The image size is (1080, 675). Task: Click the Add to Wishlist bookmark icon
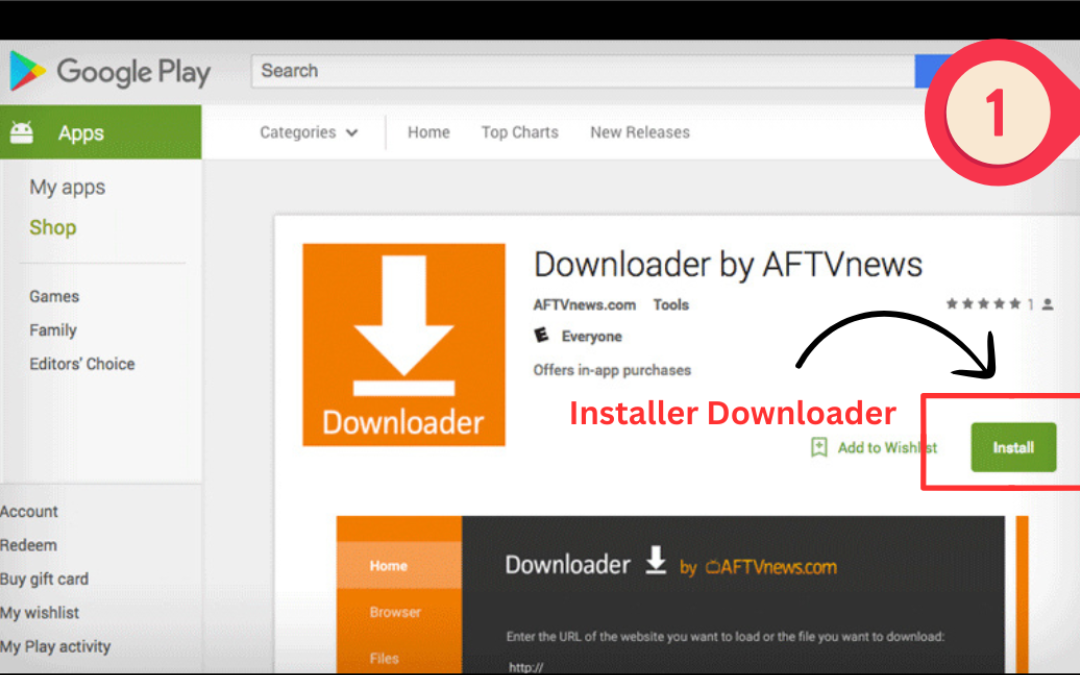click(x=819, y=447)
